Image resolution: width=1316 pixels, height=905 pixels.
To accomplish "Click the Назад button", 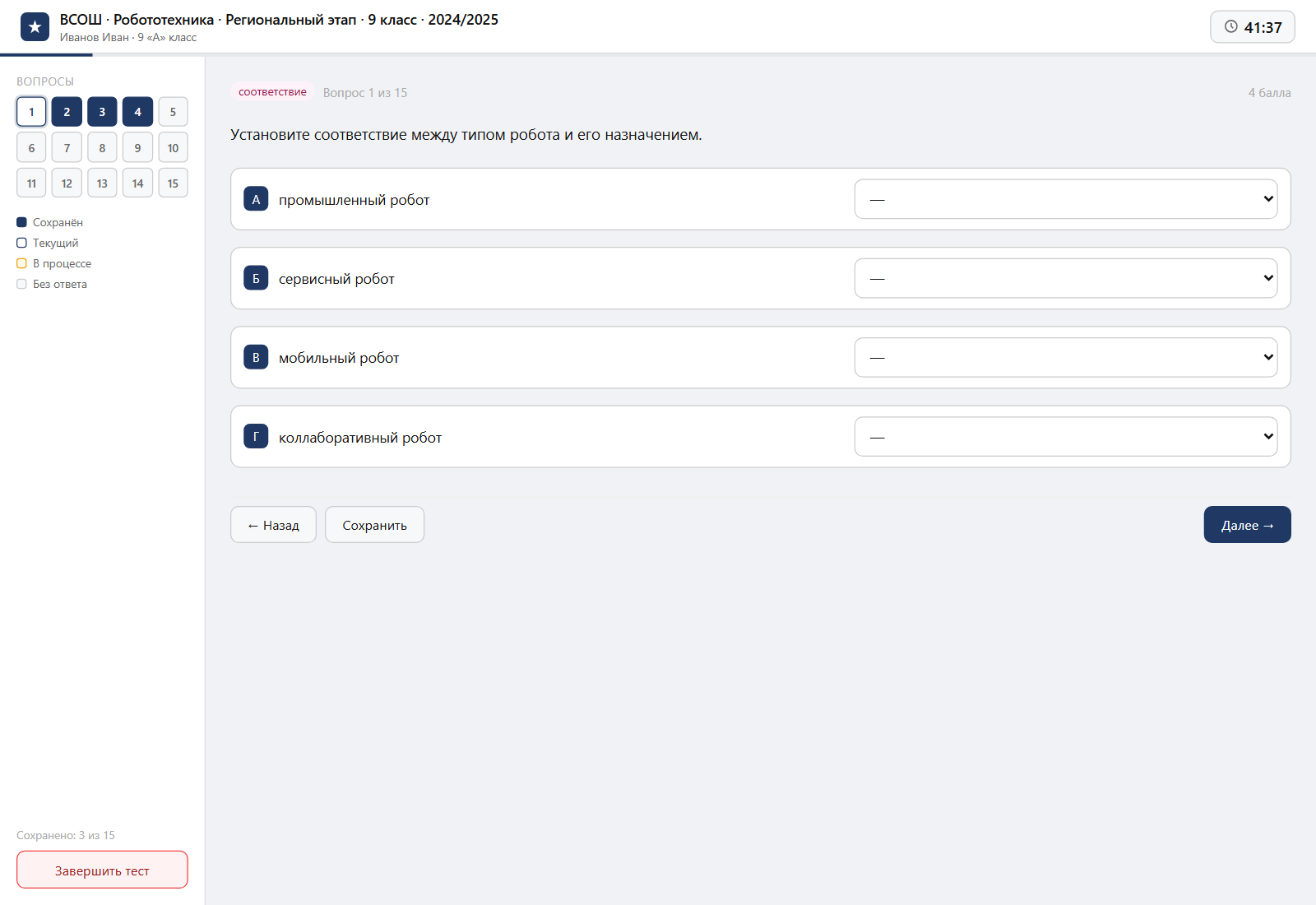I will (273, 525).
